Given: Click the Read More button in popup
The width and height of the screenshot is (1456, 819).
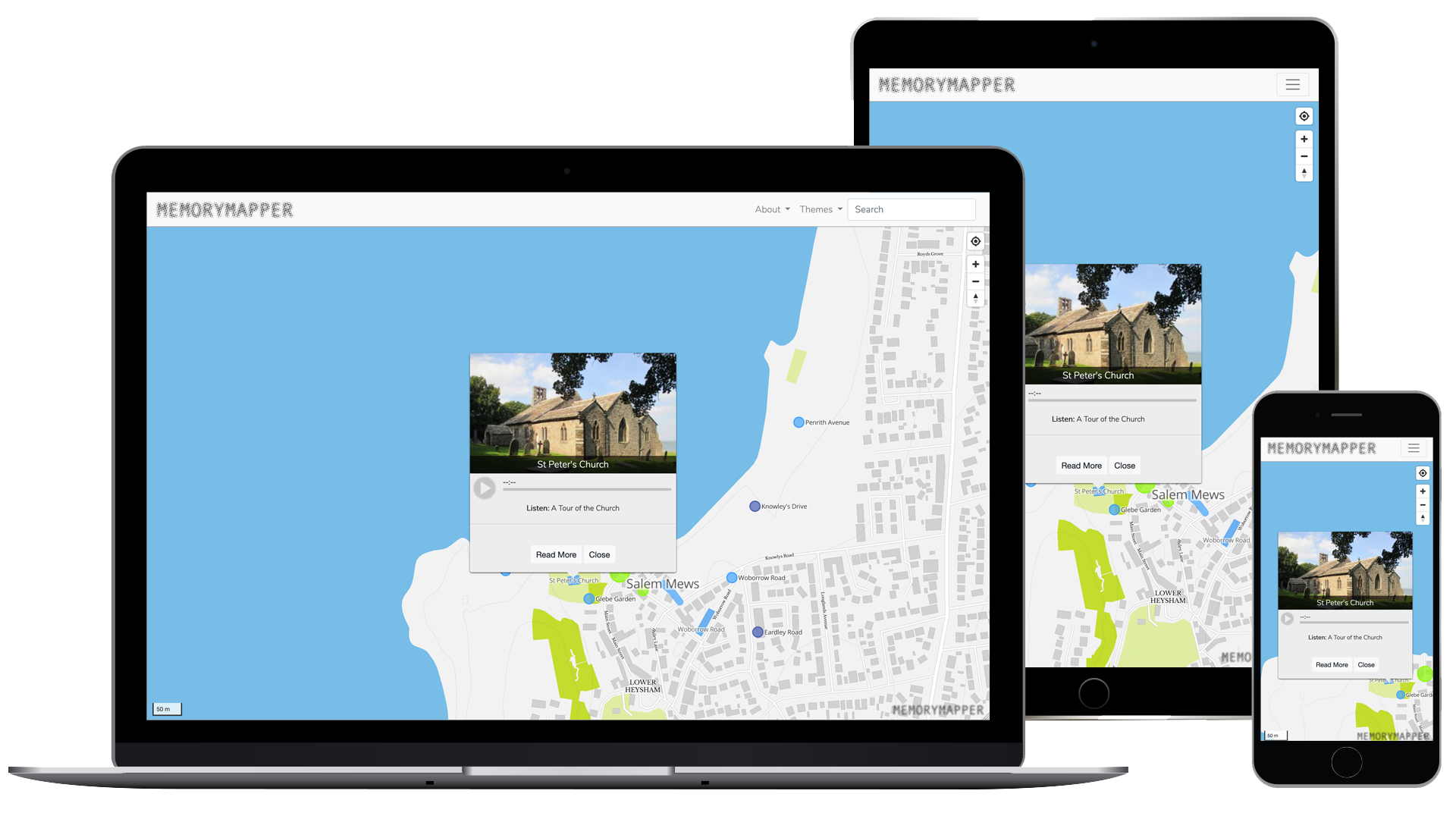Looking at the screenshot, I should coord(555,554).
